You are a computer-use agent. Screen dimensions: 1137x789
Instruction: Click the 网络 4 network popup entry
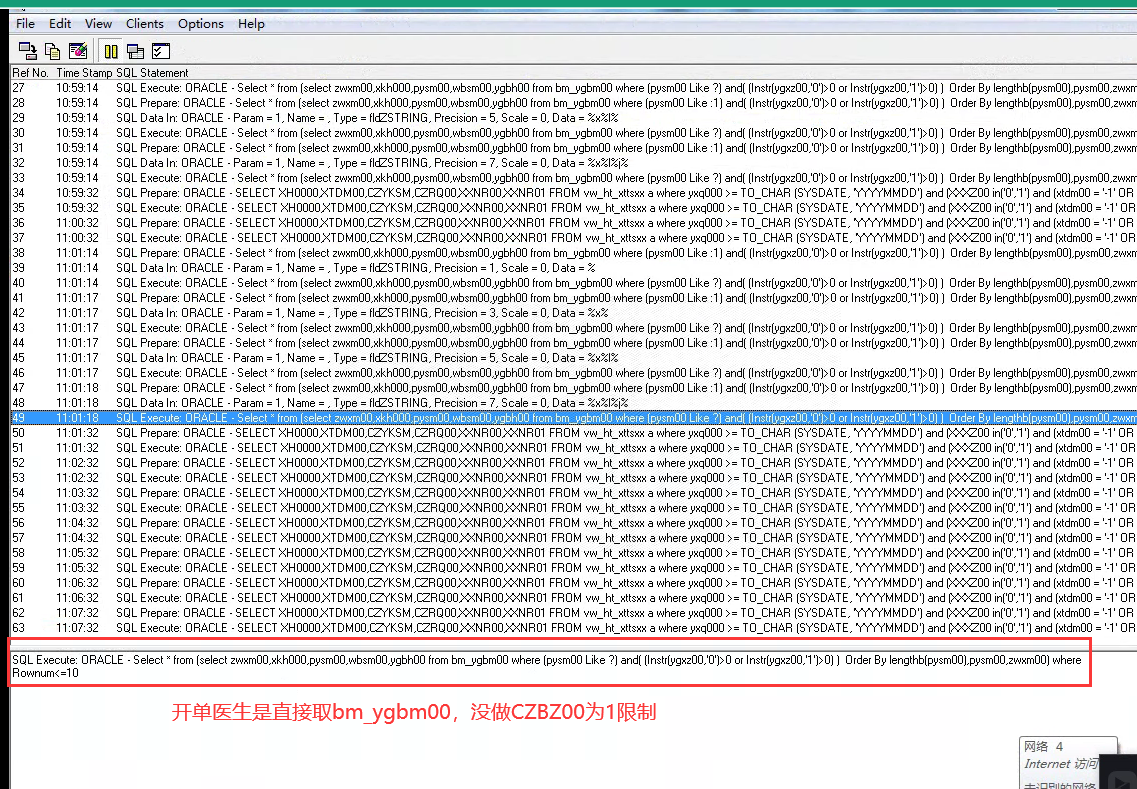[1043, 746]
